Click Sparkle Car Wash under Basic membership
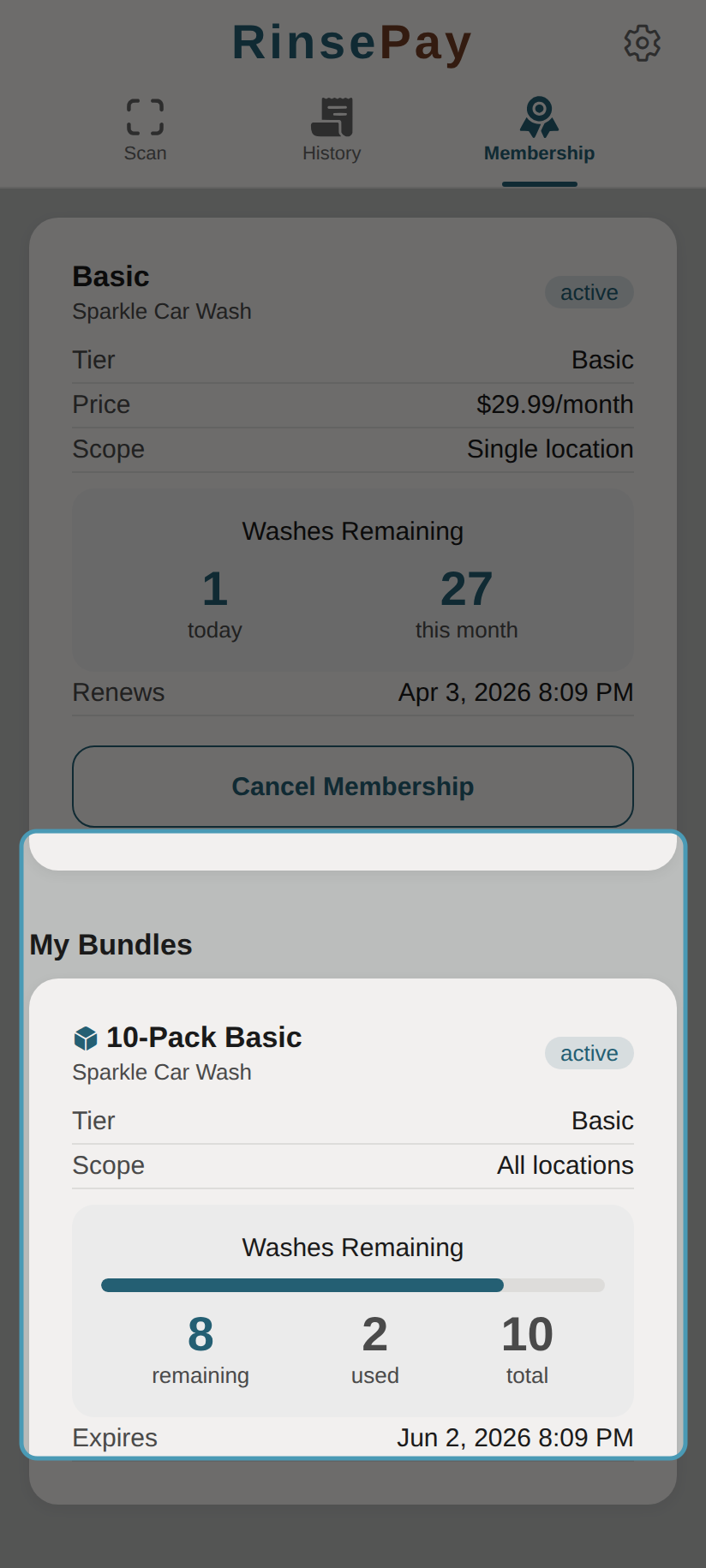 pyautogui.click(x=162, y=311)
